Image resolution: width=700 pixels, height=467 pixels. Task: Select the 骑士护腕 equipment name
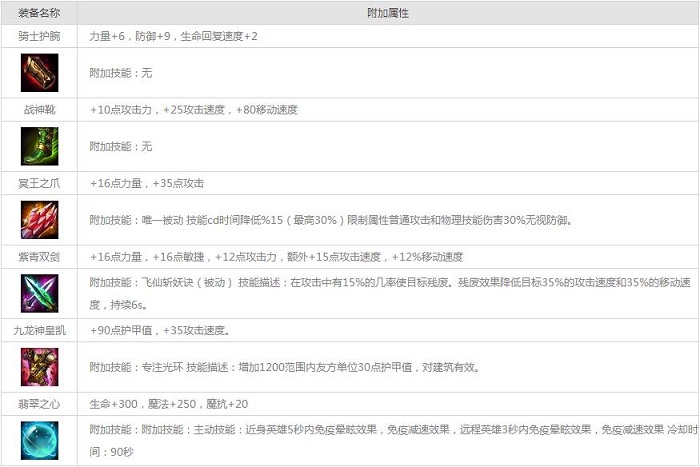39,36
